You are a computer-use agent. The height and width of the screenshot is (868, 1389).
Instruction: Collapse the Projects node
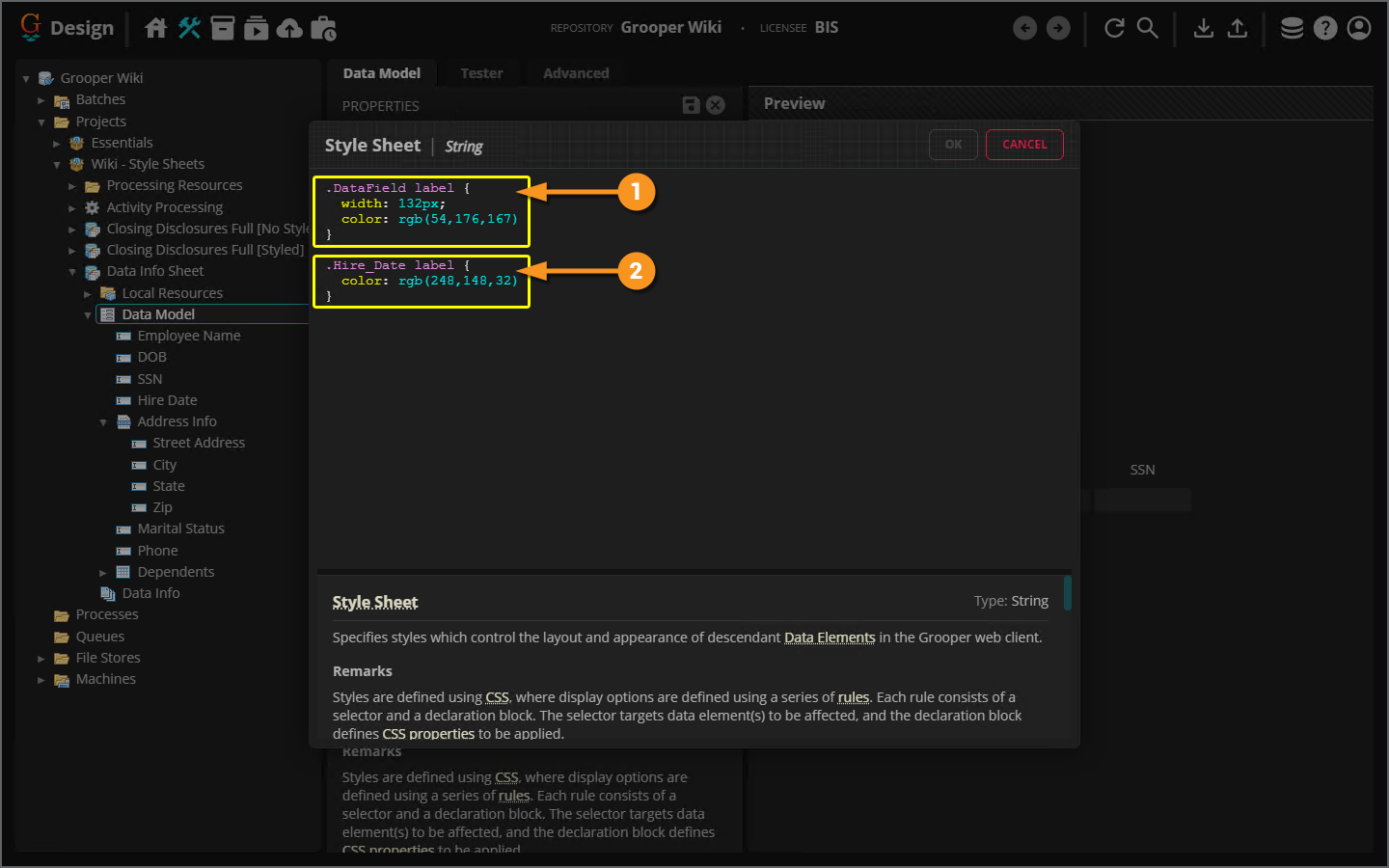41,122
